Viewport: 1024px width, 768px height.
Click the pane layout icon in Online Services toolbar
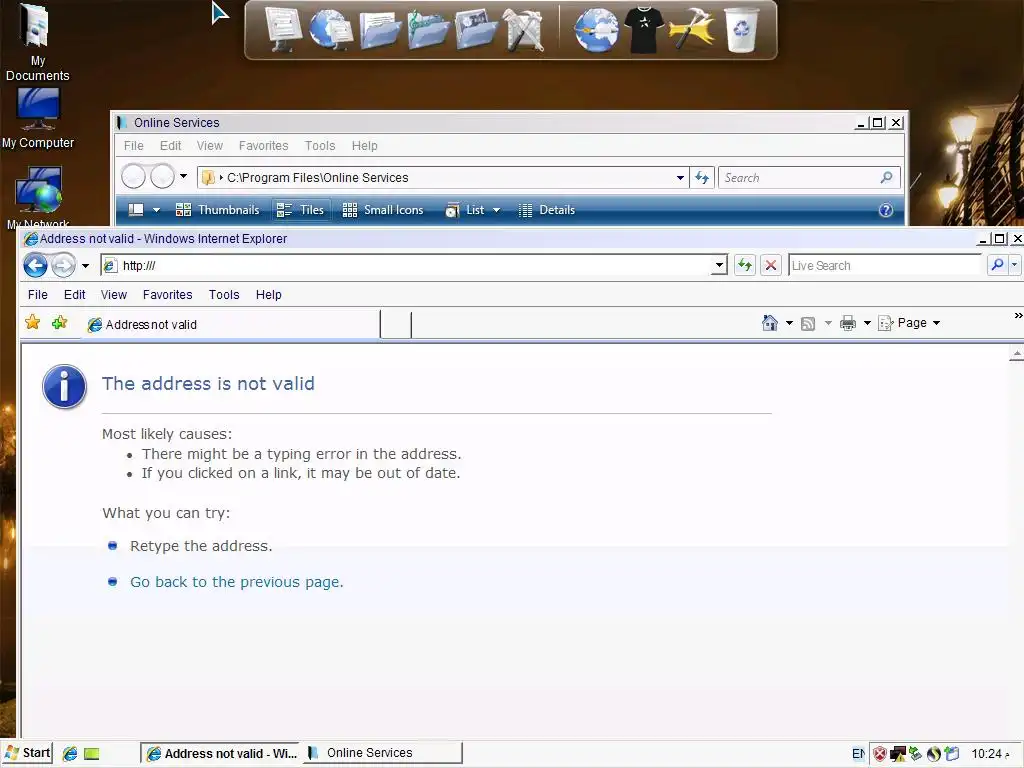click(136, 210)
